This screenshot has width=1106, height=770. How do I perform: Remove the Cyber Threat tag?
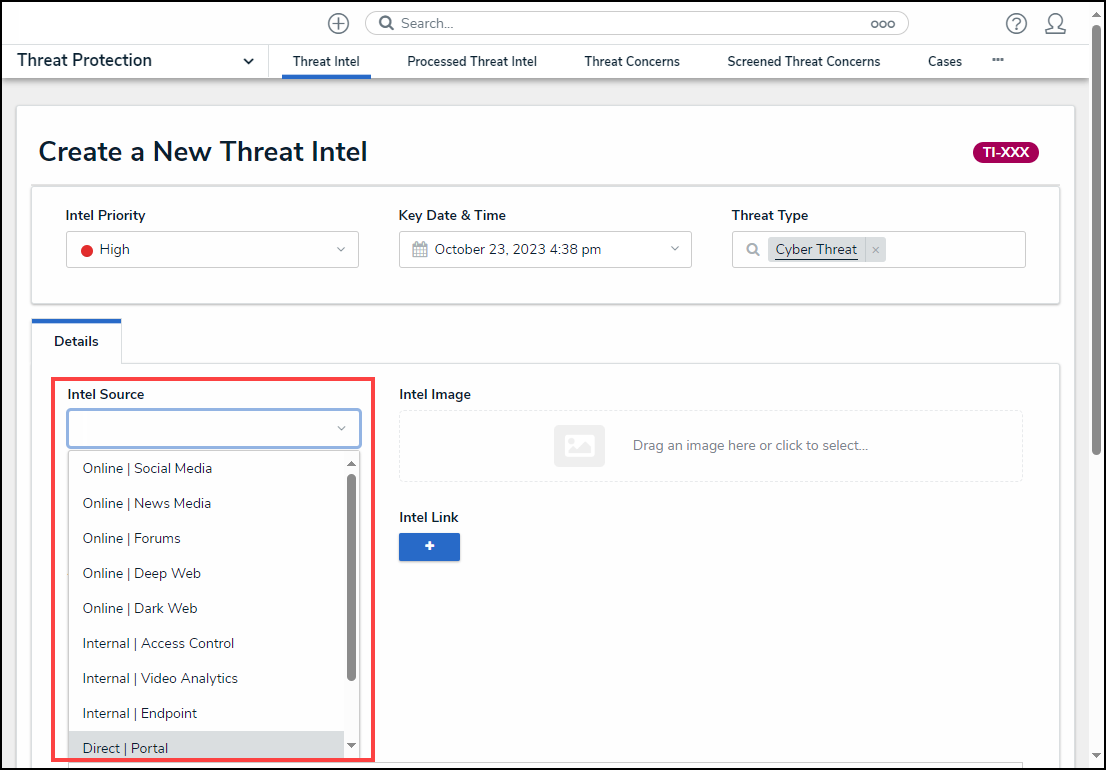pos(875,250)
